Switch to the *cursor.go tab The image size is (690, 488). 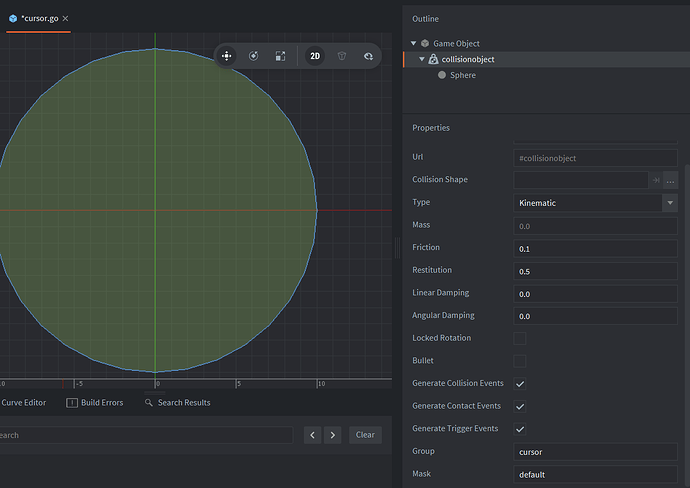point(39,19)
